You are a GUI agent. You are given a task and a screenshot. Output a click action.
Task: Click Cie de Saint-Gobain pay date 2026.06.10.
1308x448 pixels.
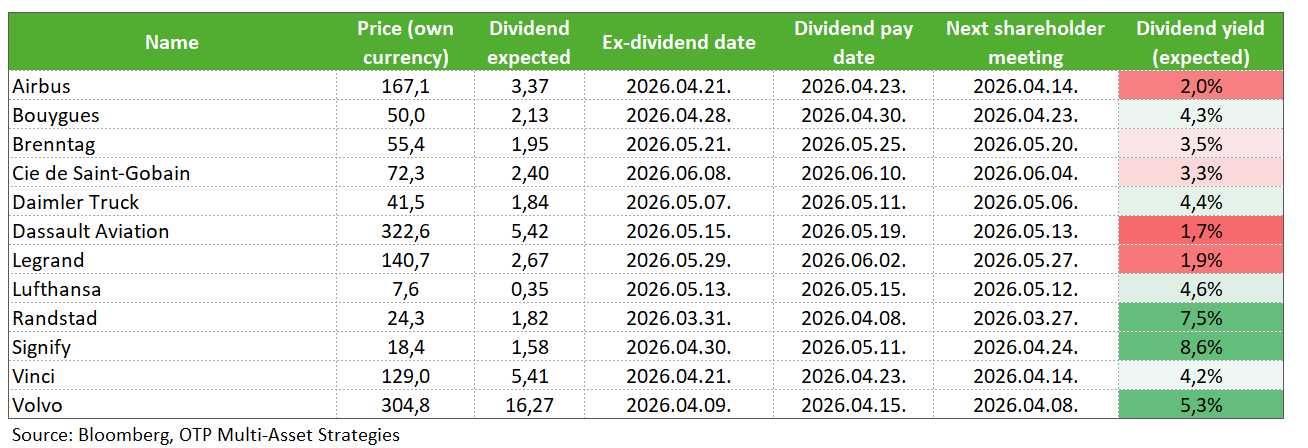pos(853,174)
